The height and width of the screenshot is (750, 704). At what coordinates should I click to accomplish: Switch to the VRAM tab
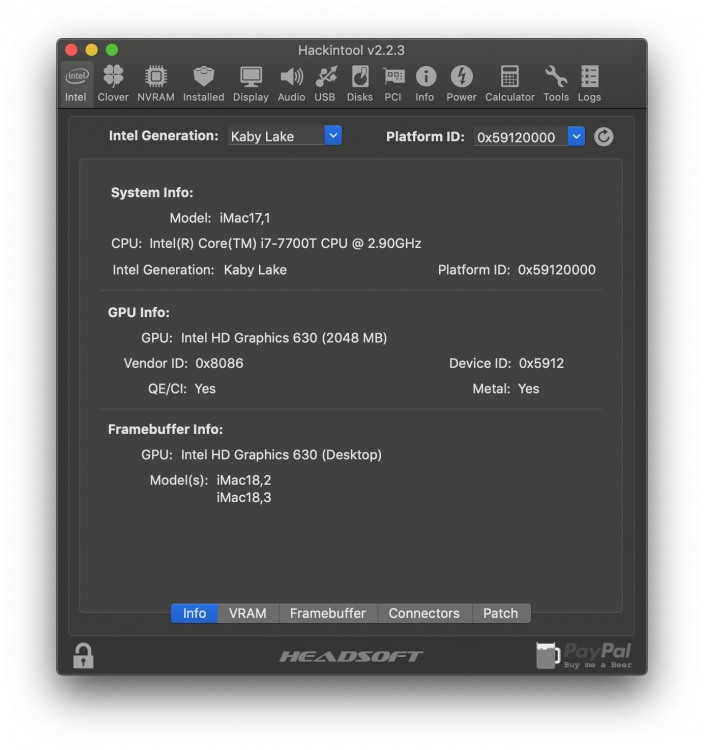coord(247,613)
